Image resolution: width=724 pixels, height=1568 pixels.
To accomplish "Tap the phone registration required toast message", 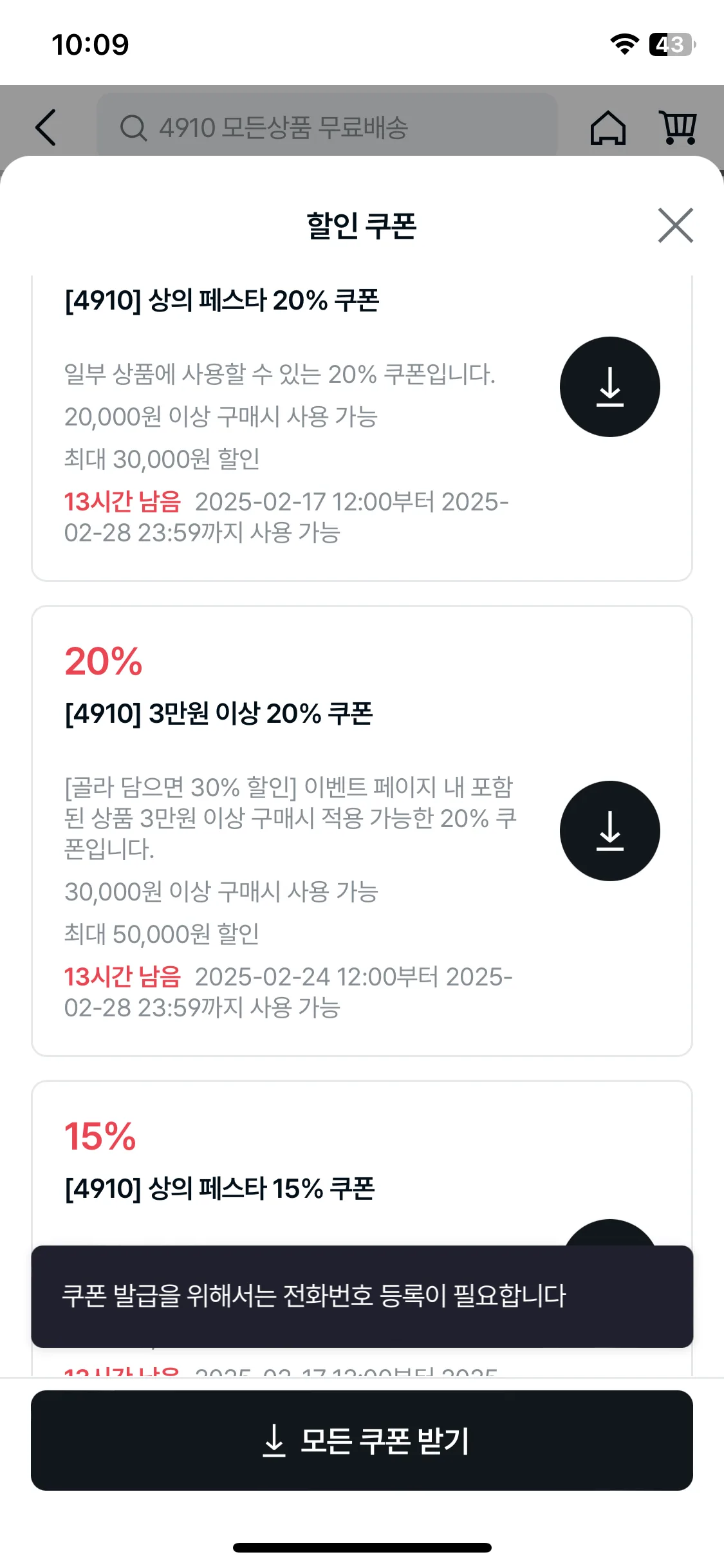I will point(362,1296).
